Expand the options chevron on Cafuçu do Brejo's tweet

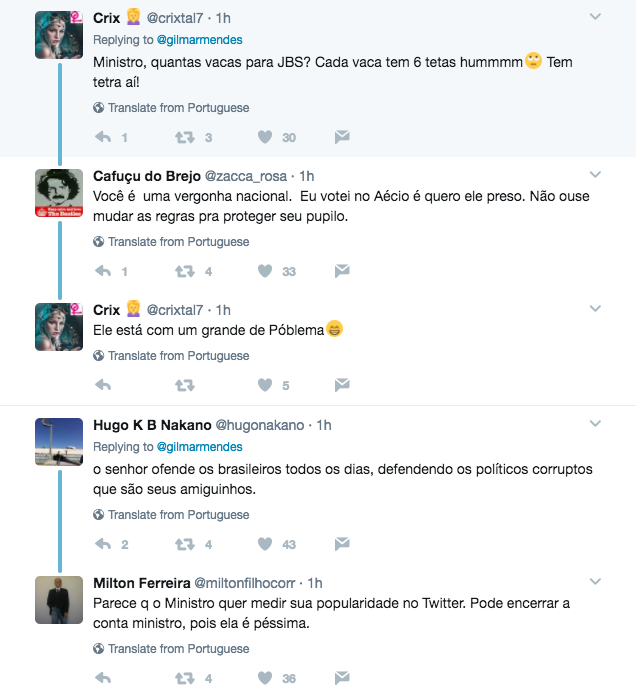[x=595, y=175]
